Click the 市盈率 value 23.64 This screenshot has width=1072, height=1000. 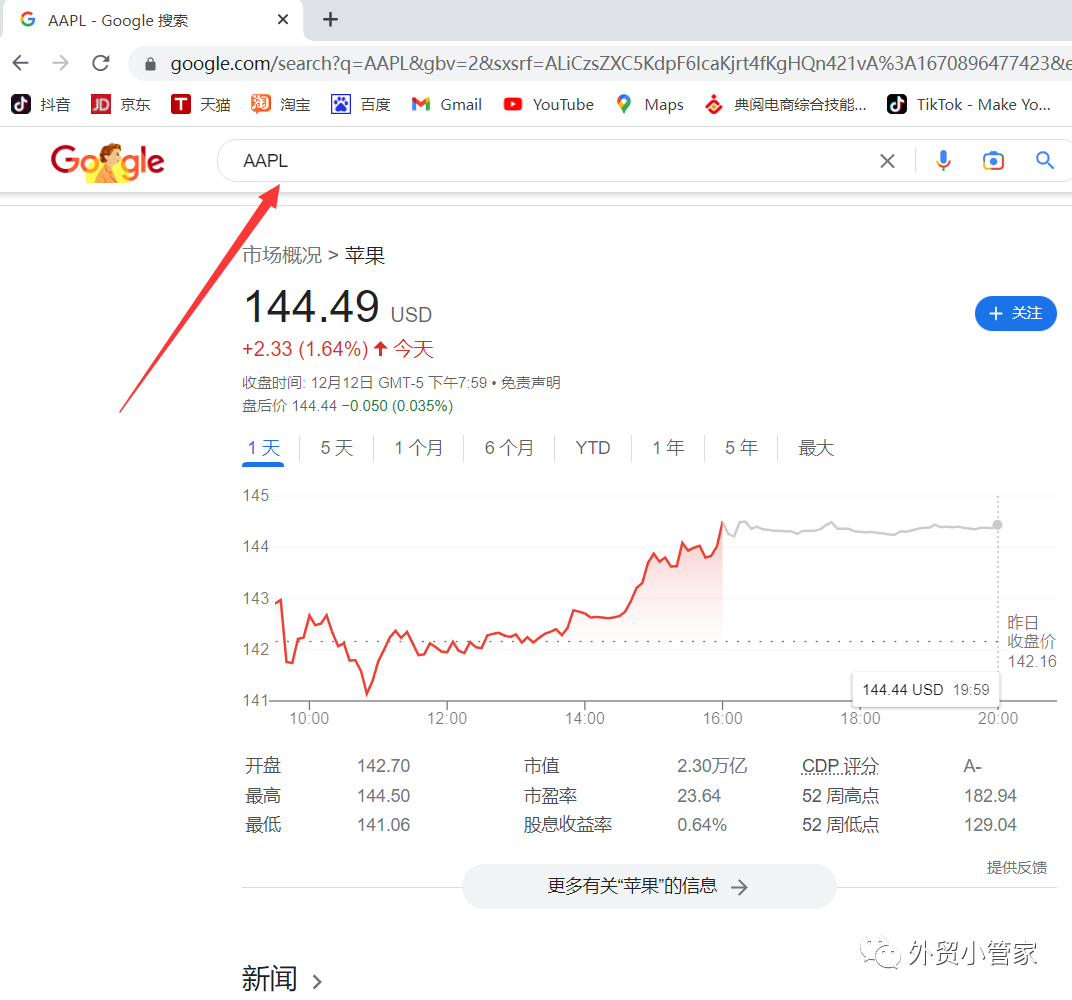click(699, 796)
